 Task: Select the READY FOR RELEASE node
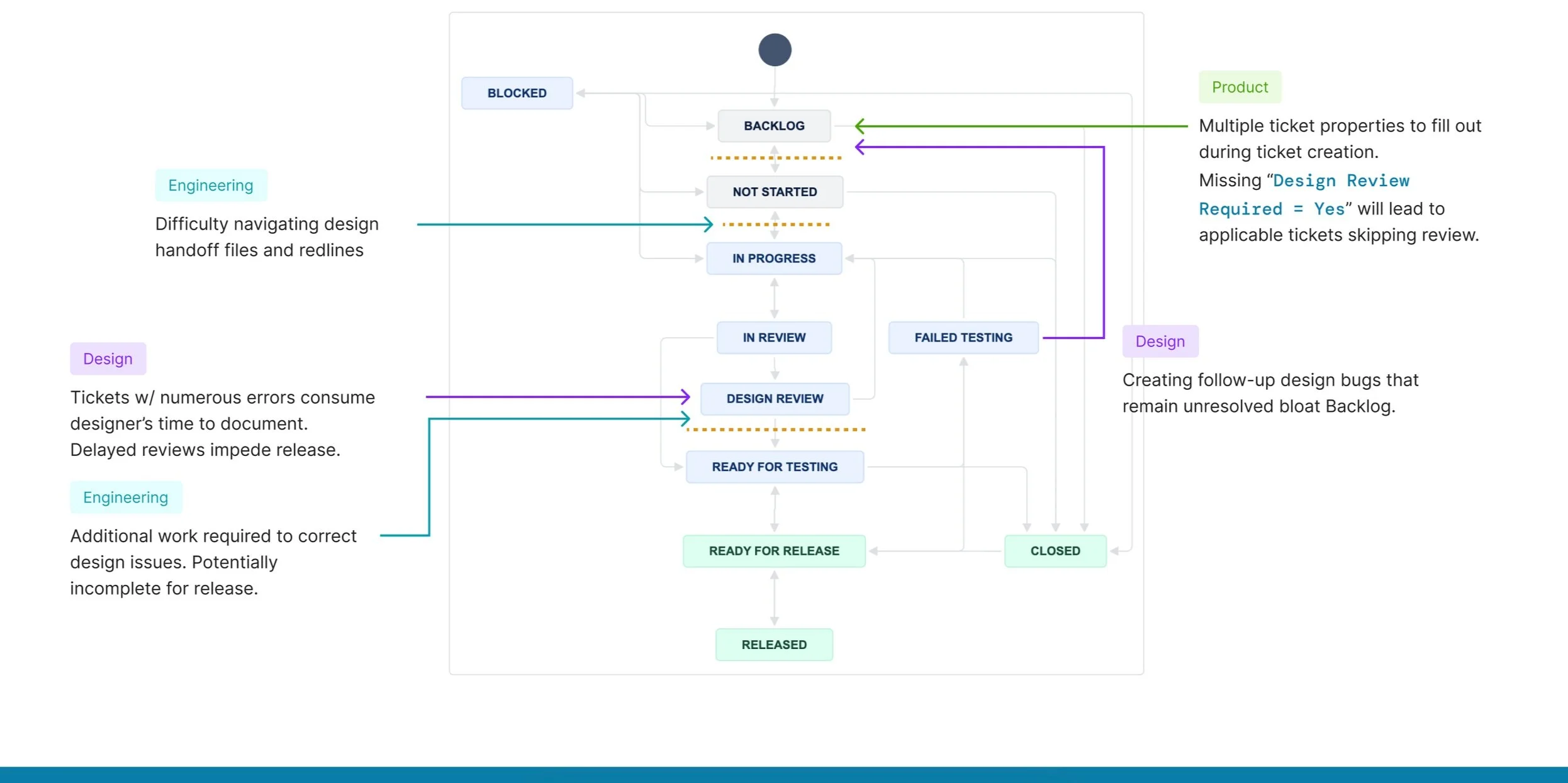774,551
